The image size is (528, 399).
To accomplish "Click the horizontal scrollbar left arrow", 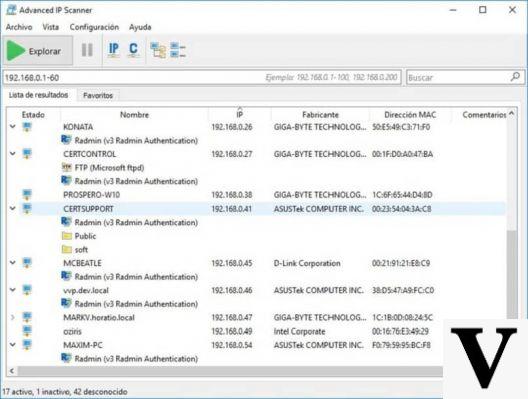I will click(12, 371).
